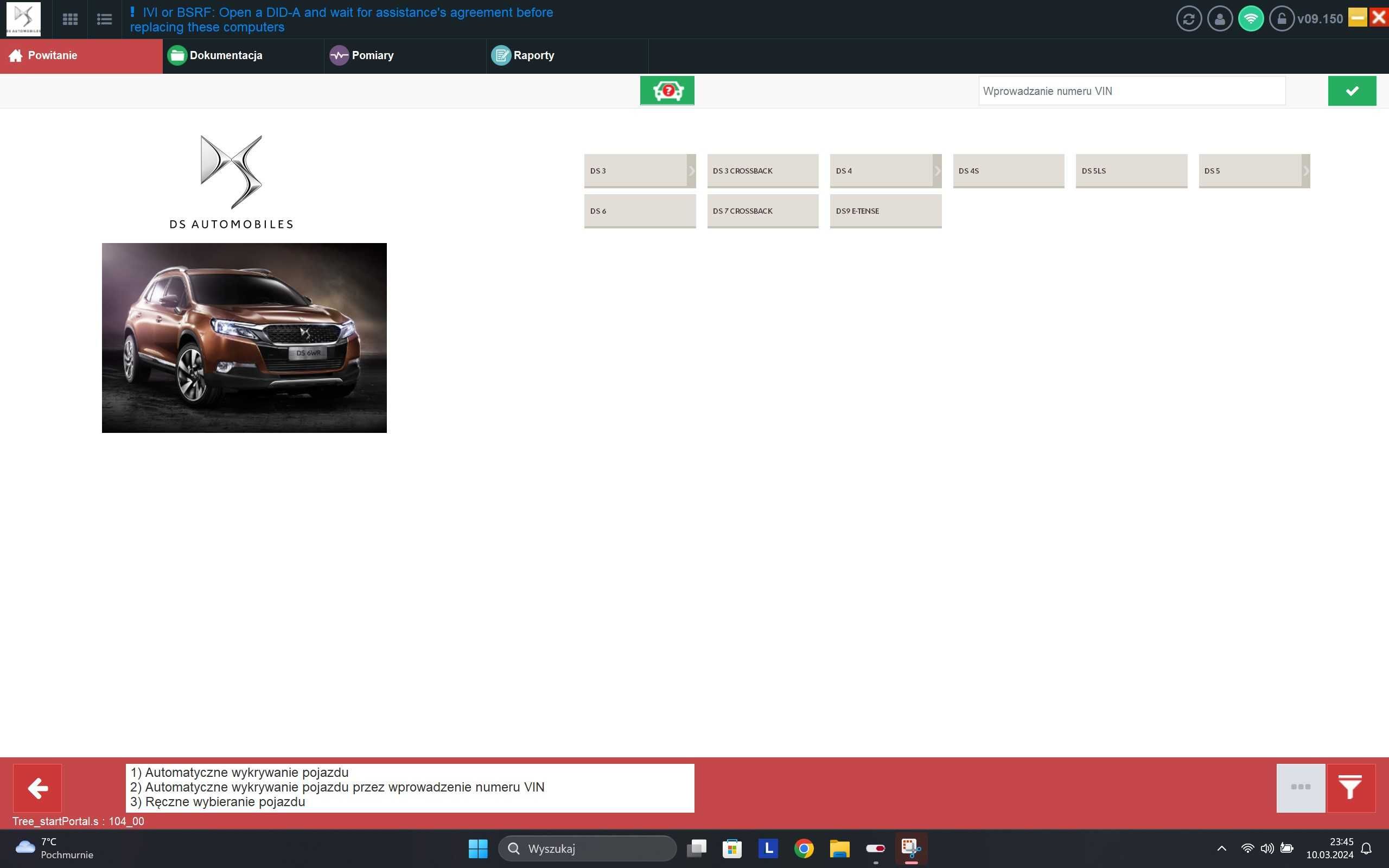Screen dimensions: 1389x868
Task: Click the Wyszukaj taskbar search box
Action: click(x=587, y=848)
